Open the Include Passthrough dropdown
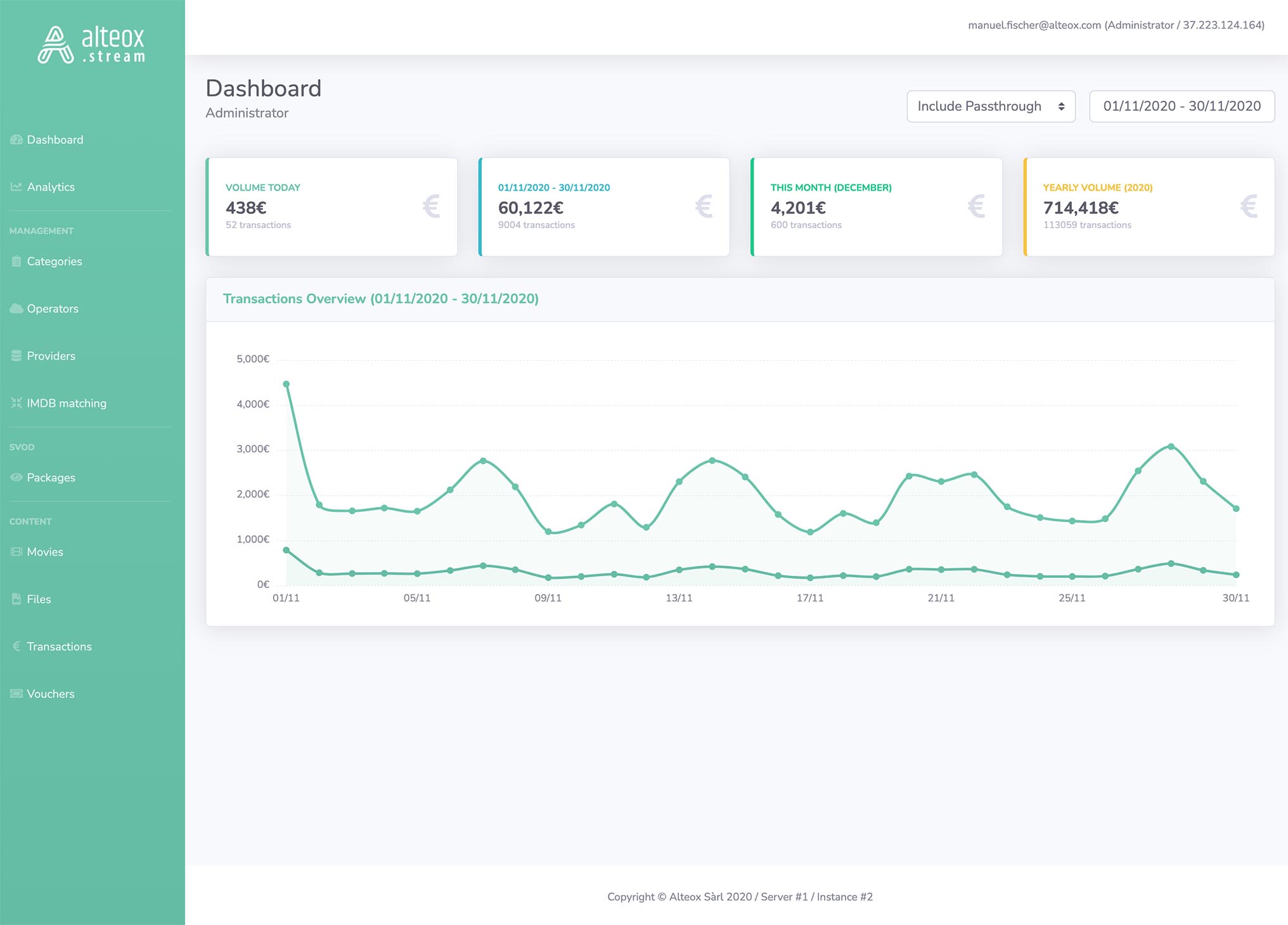The height and width of the screenshot is (925, 1288). pyautogui.click(x=990, y=106)
